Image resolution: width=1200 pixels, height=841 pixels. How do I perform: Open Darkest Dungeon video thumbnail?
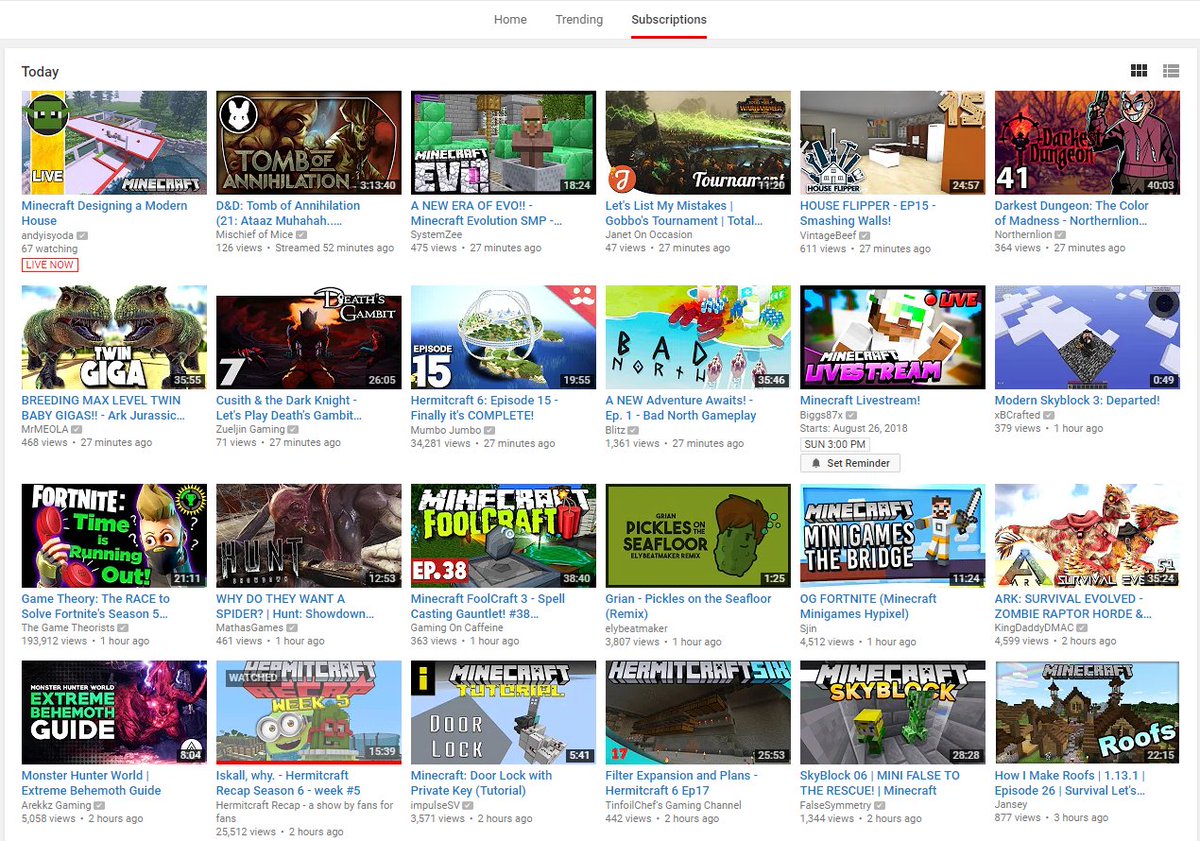tap(1087, 143)
